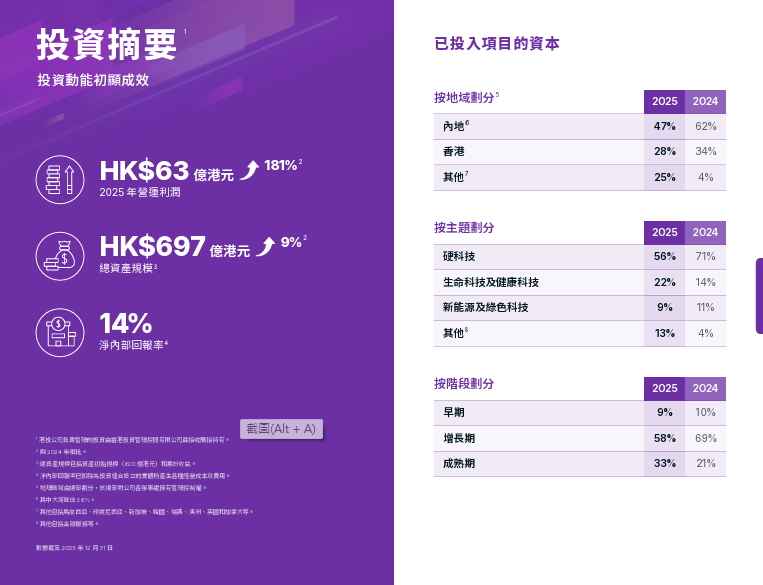Click the upward arrow before 181%
This screenshot has height=585, width=763.
coord(250,170)
